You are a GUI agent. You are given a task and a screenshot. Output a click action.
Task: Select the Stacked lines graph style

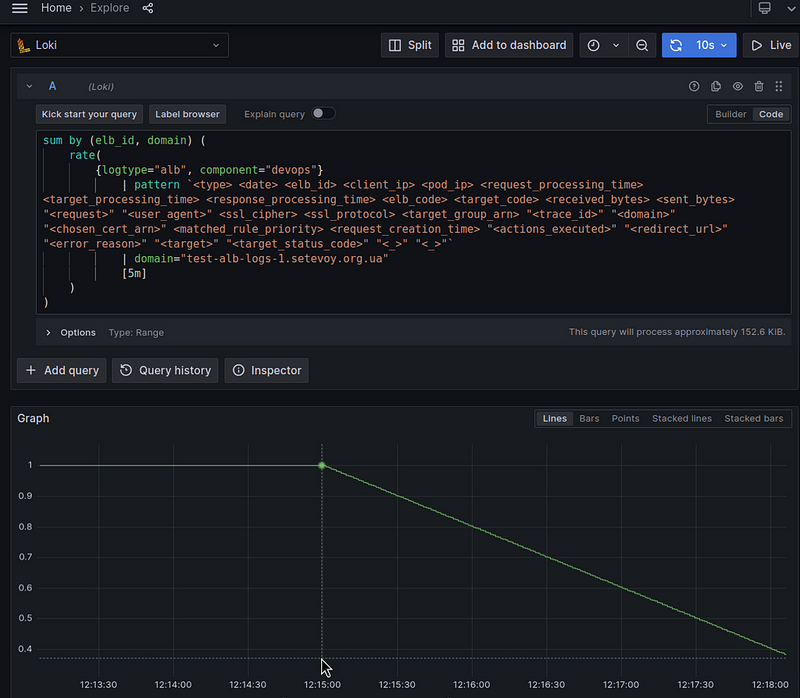681,418
